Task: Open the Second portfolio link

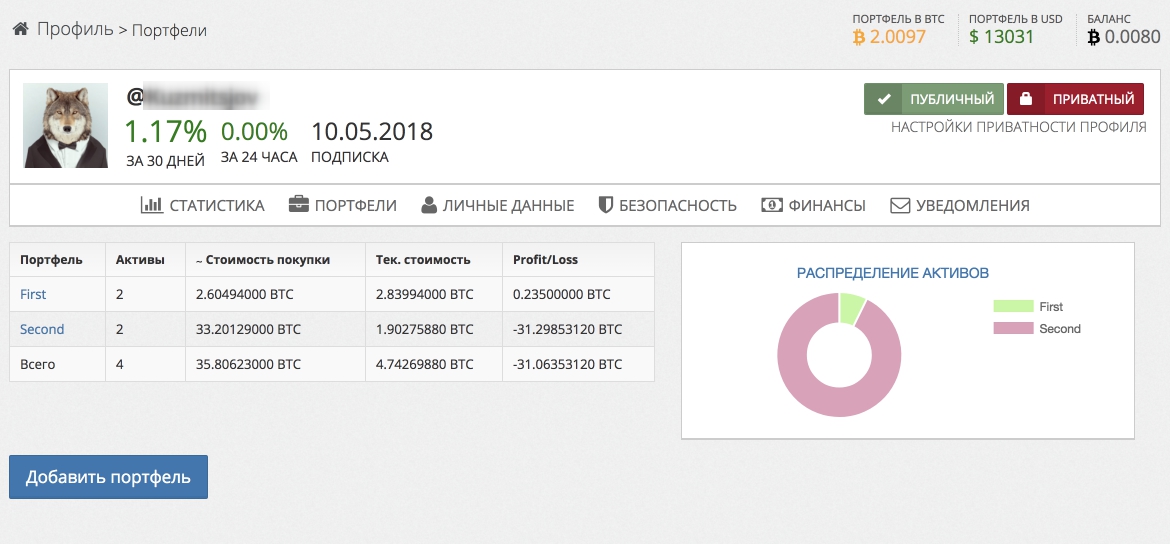Action: [x=42, y=329]
